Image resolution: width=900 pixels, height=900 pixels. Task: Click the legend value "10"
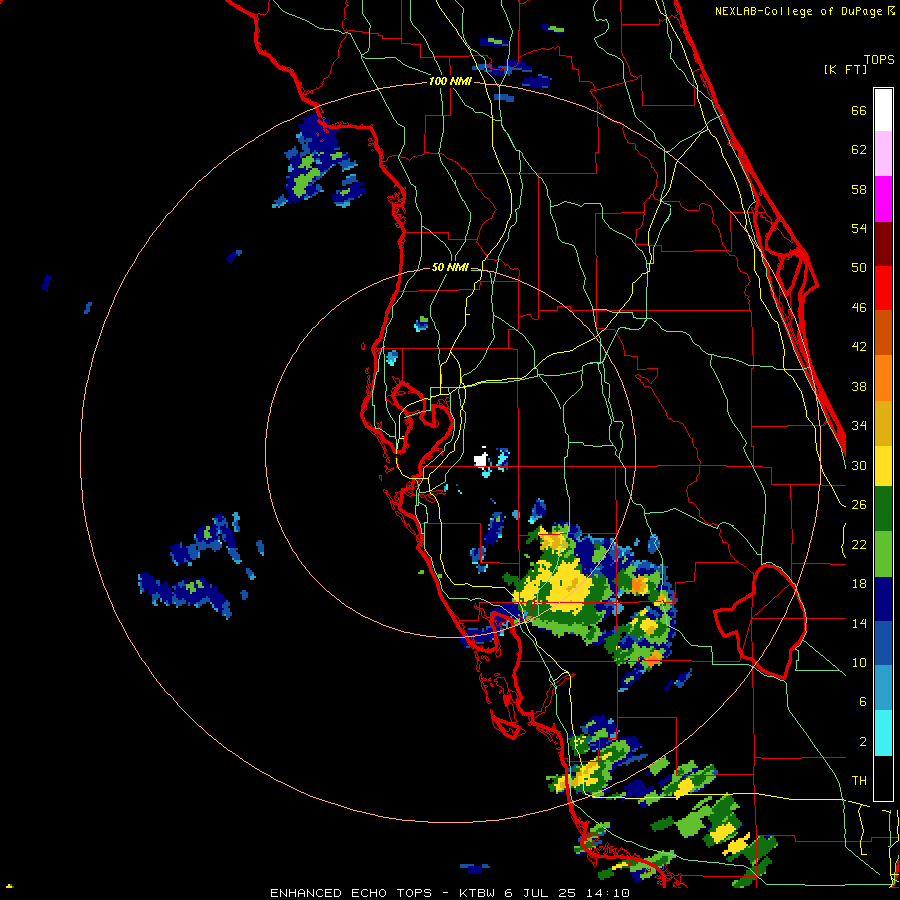coord(859,663)
